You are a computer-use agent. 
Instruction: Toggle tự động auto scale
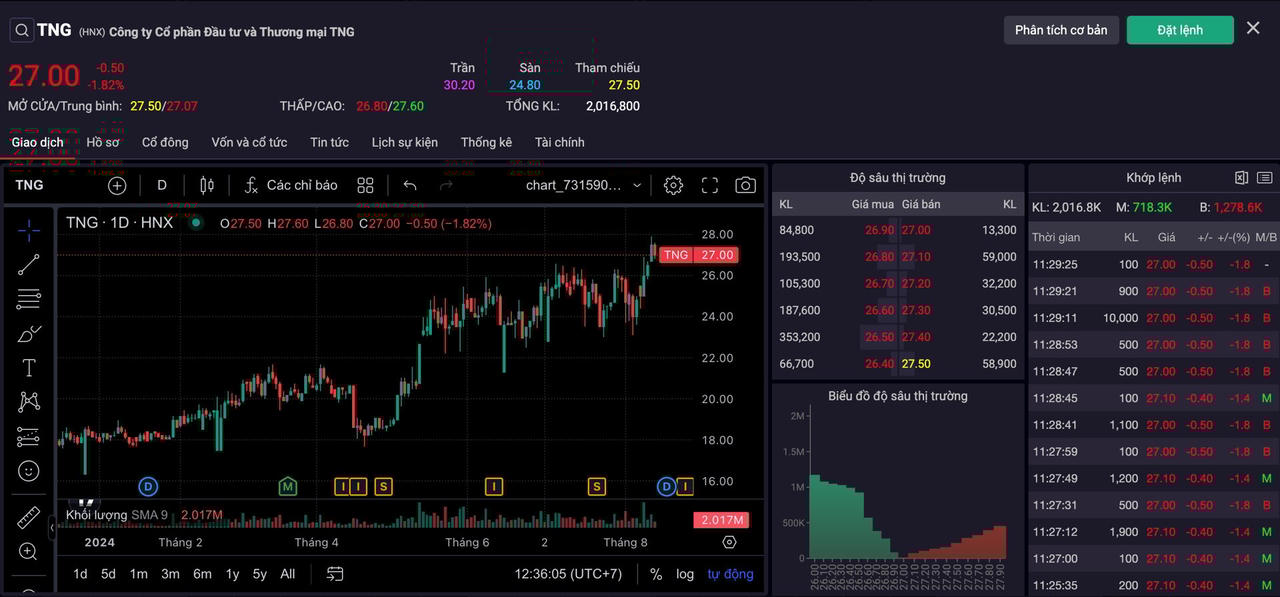coord(730,574)
